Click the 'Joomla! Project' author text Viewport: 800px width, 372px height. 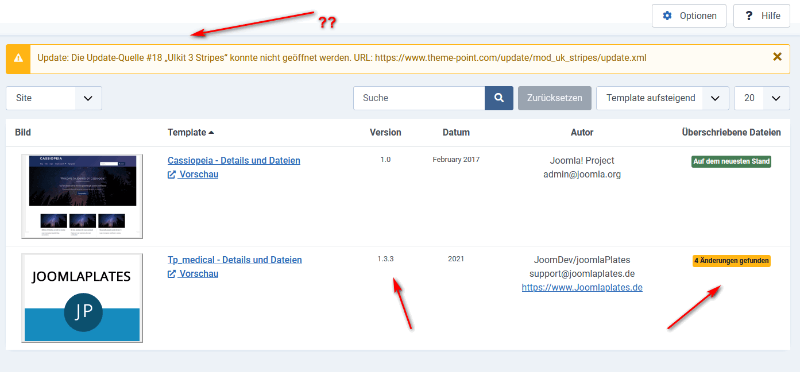coord(582,161)
